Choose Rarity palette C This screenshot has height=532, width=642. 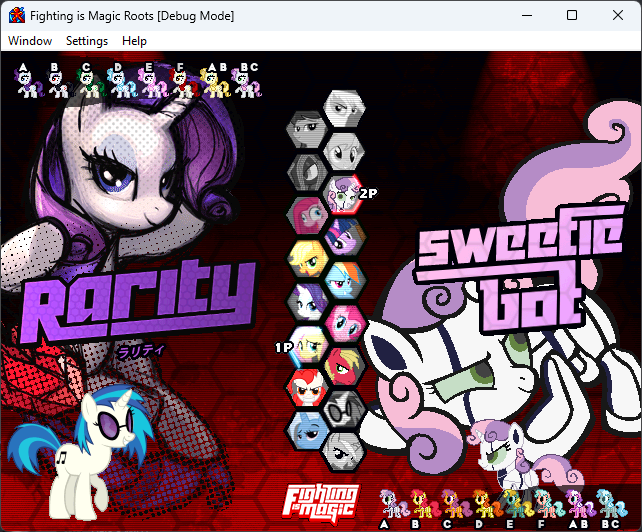coord(90,81)
